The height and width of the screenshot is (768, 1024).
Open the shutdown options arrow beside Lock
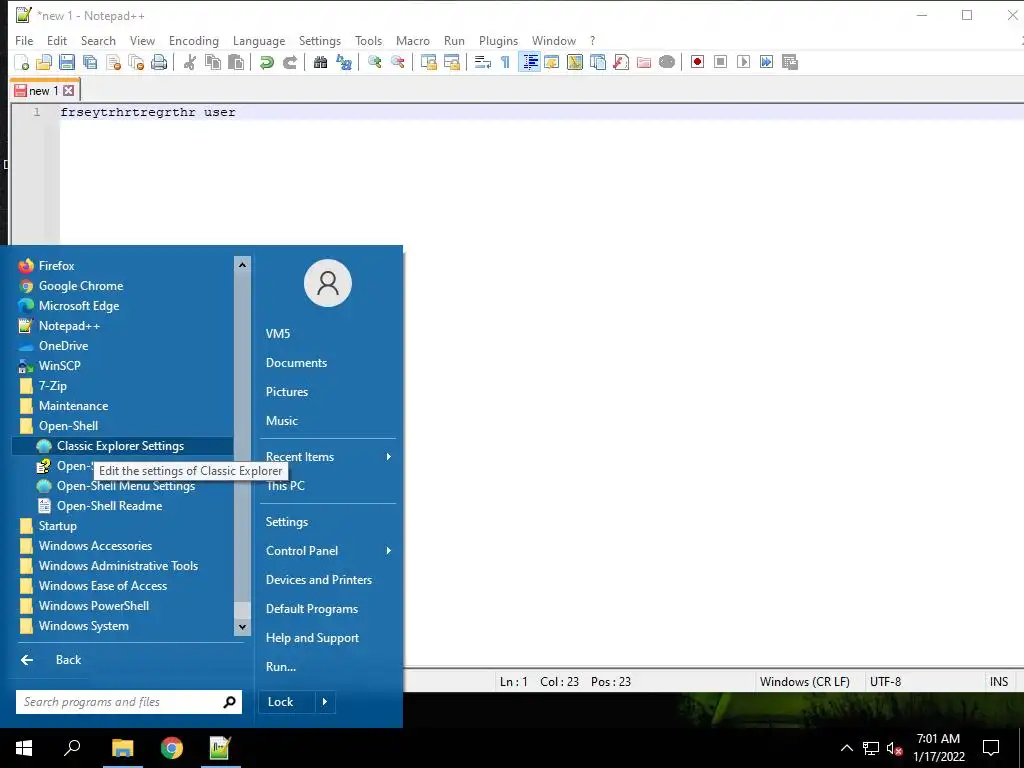325,702
